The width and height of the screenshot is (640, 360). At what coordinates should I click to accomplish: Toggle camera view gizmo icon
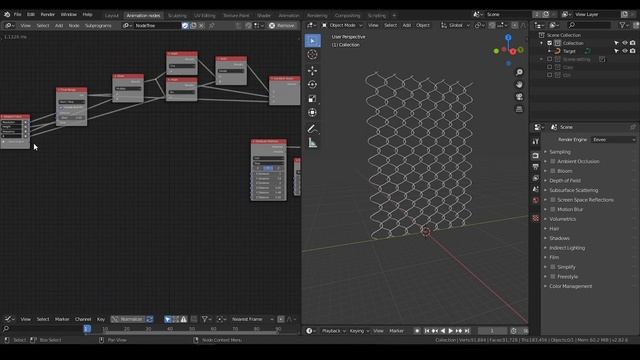[519, 97]
